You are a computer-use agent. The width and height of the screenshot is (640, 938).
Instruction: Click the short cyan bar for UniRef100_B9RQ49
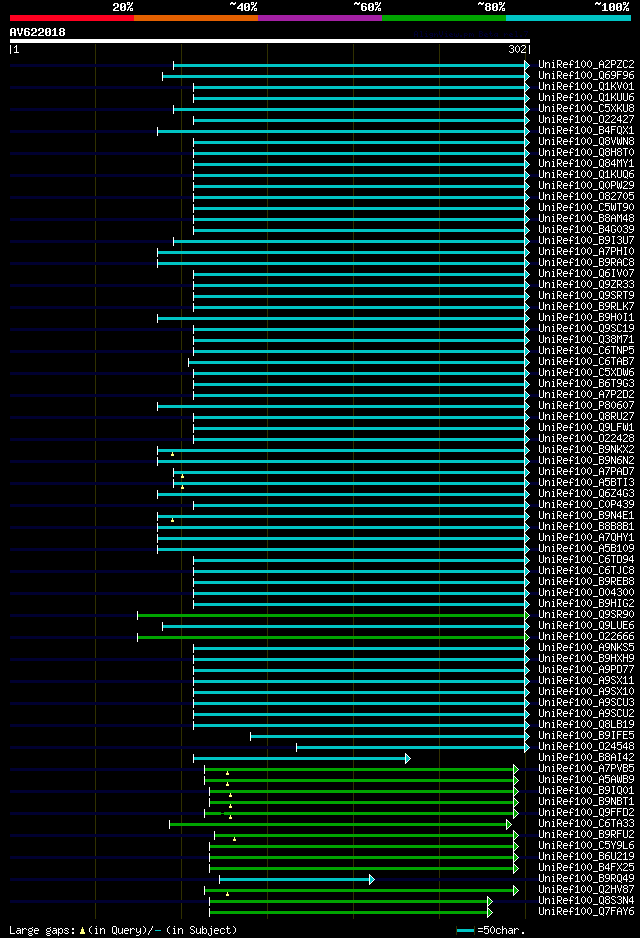(x=297, y=879)
